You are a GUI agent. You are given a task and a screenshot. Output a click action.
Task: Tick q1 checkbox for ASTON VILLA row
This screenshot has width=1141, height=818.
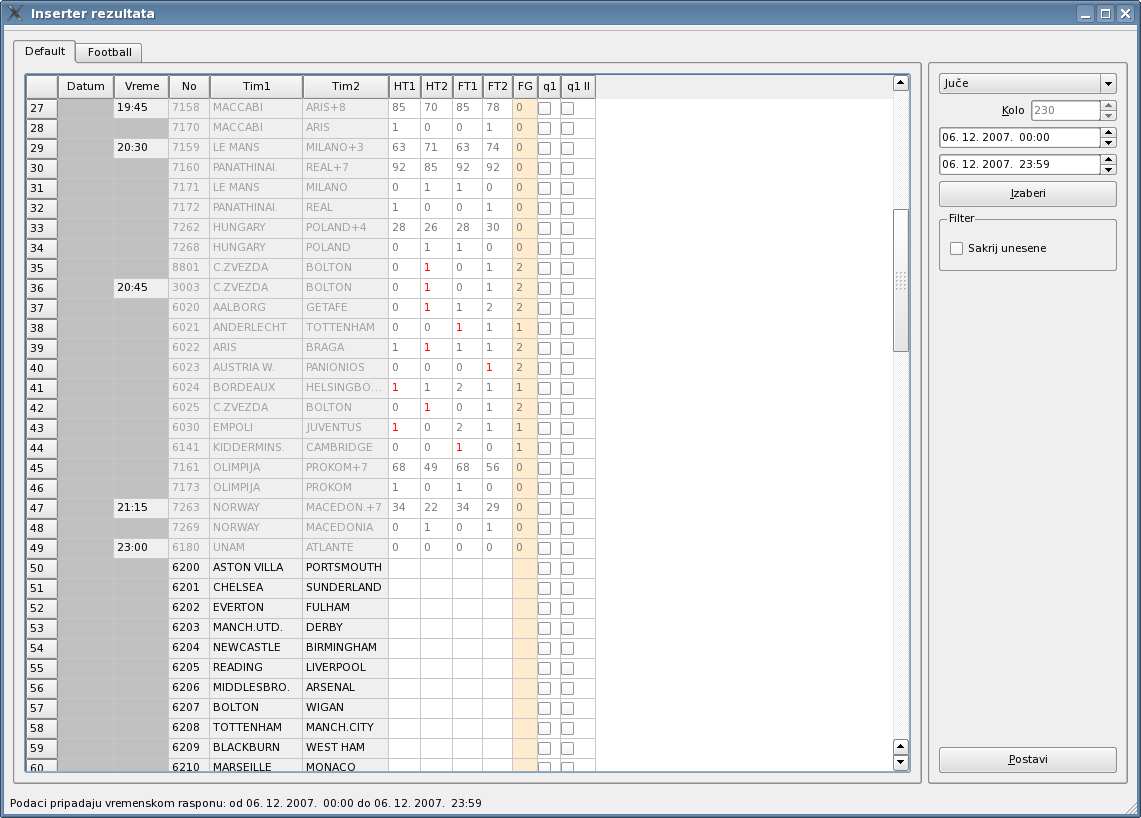pyautogui.click(x=545, y=568)
